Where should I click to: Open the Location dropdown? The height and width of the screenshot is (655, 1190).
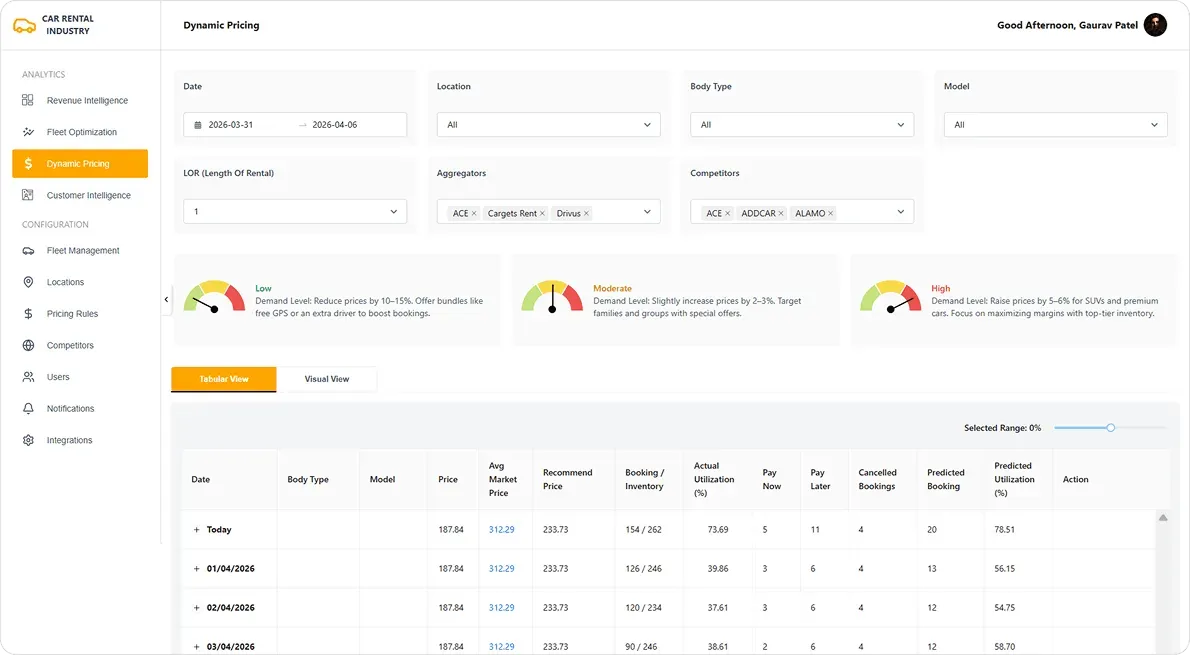(548, 125)
